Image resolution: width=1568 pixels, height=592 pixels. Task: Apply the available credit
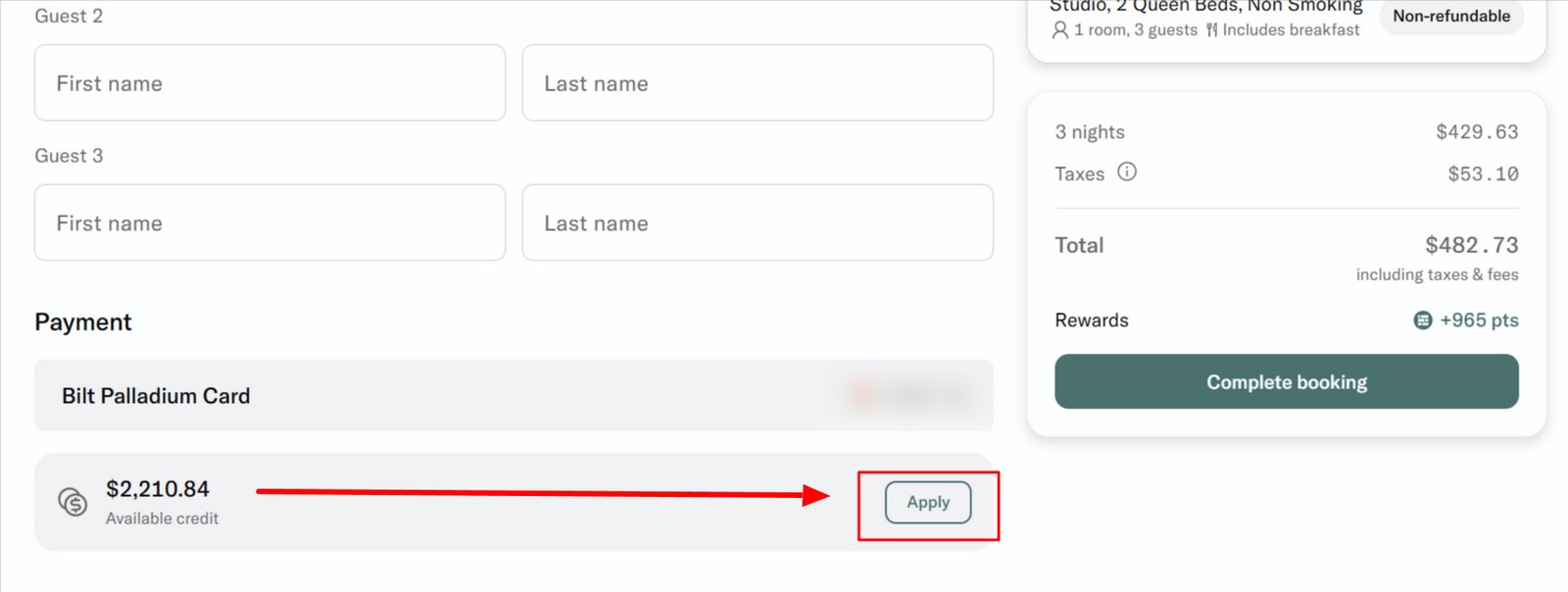click(927, 502)
